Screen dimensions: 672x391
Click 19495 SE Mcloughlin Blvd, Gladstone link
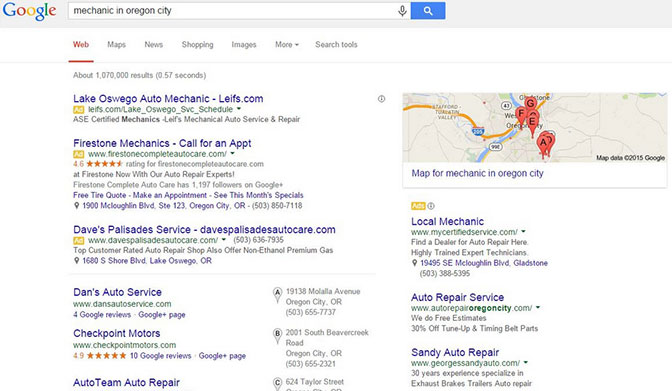click(x=484, y=263)
